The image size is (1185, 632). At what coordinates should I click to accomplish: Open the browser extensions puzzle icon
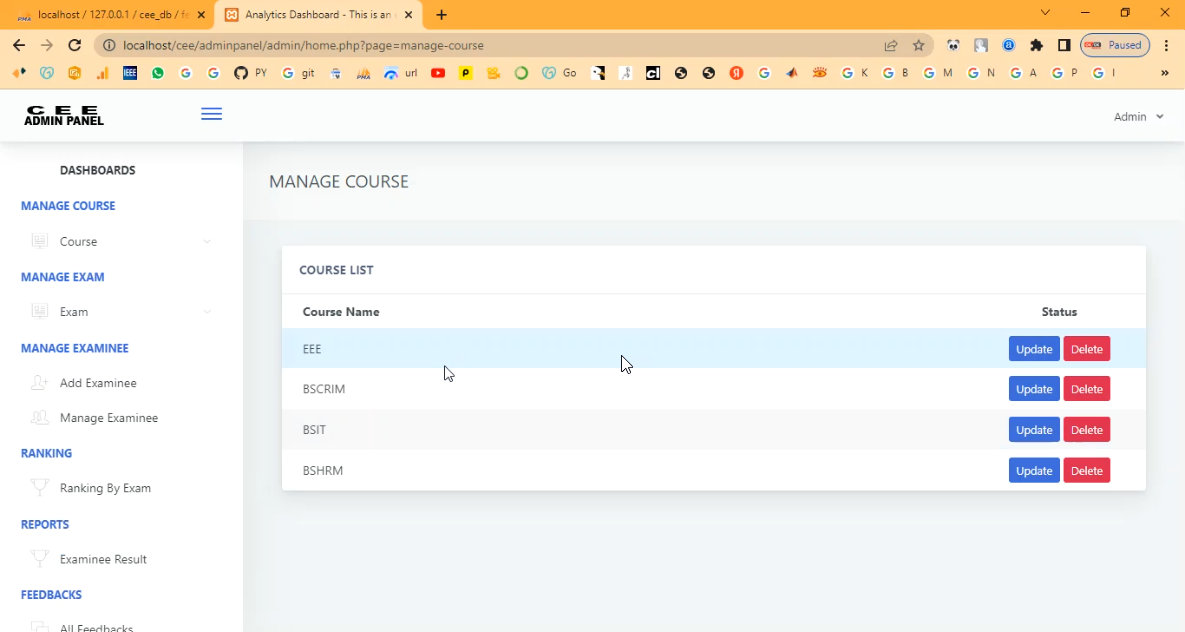pyautogui.click(x=1036, y=45)
